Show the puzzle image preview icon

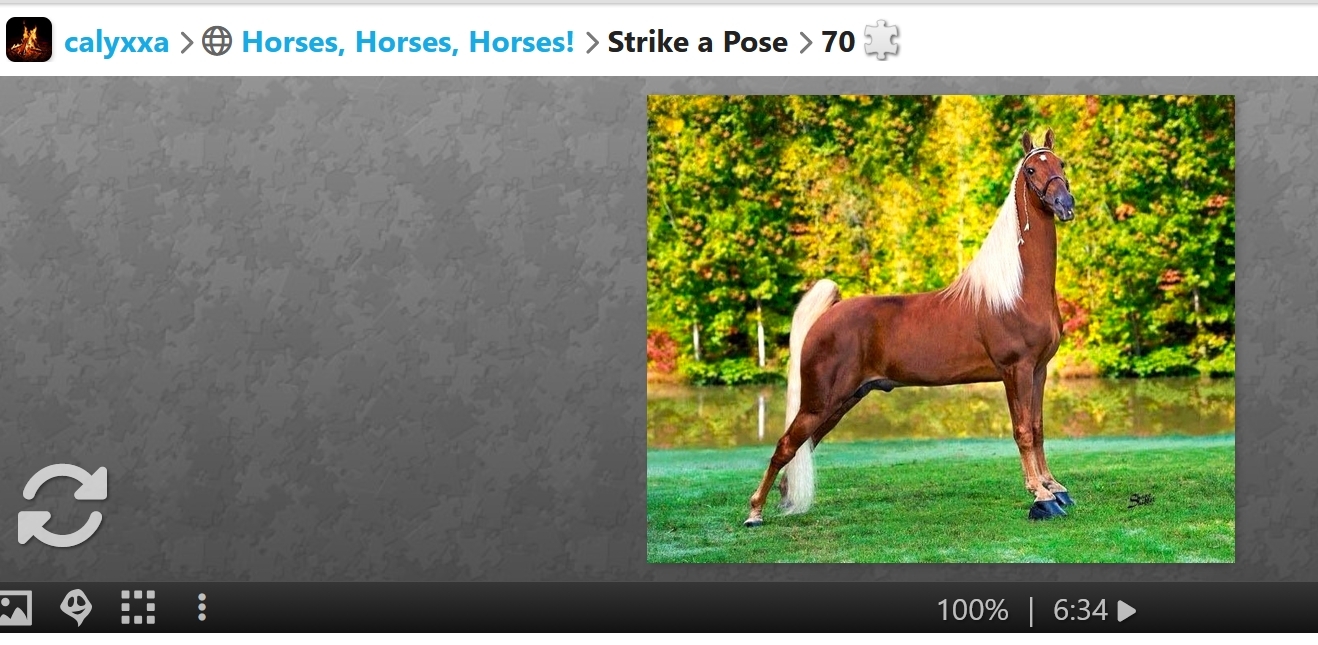[15, 608]
